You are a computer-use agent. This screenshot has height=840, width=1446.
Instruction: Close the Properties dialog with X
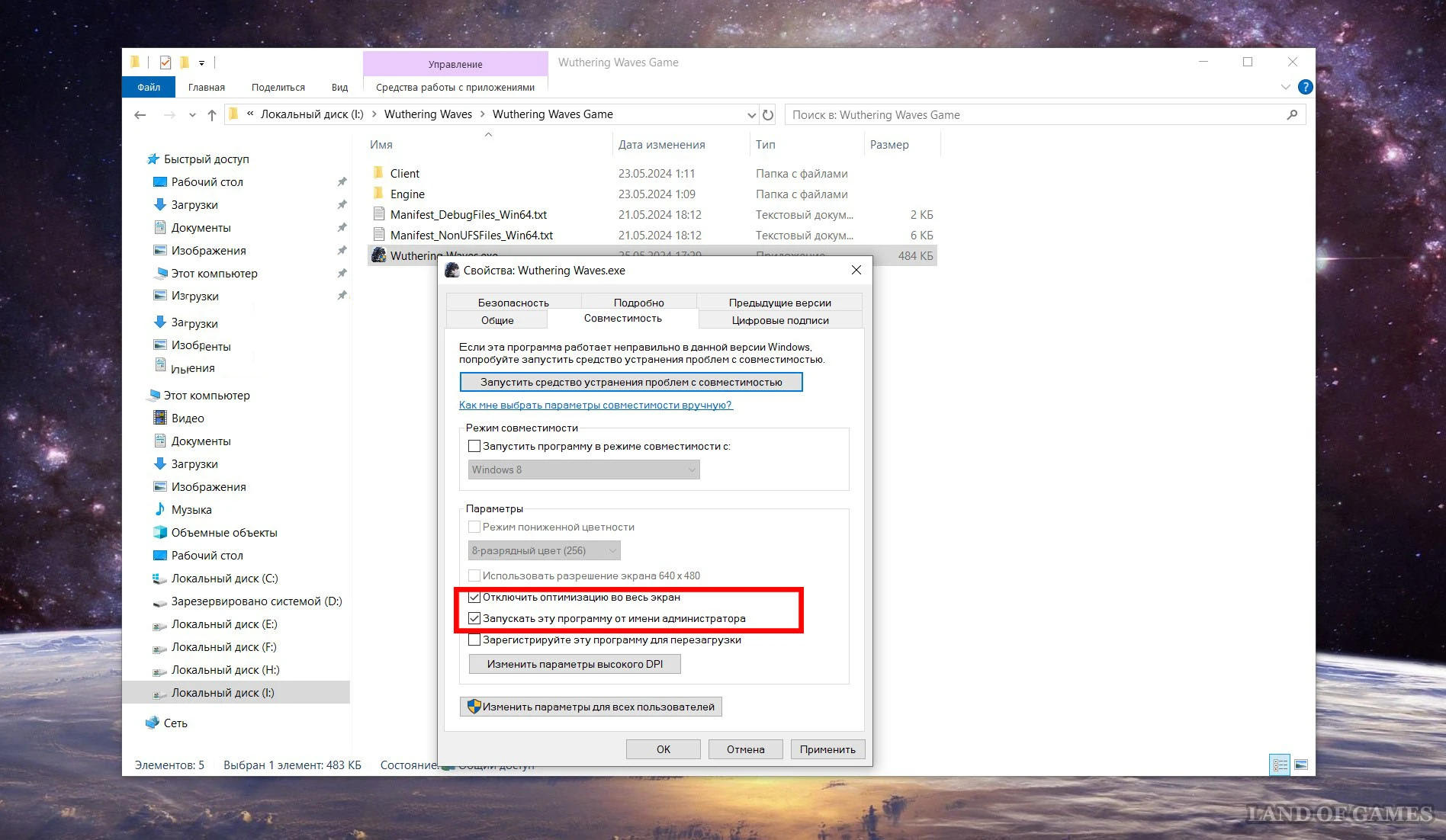pyautogui.click(x=856, y=270)
